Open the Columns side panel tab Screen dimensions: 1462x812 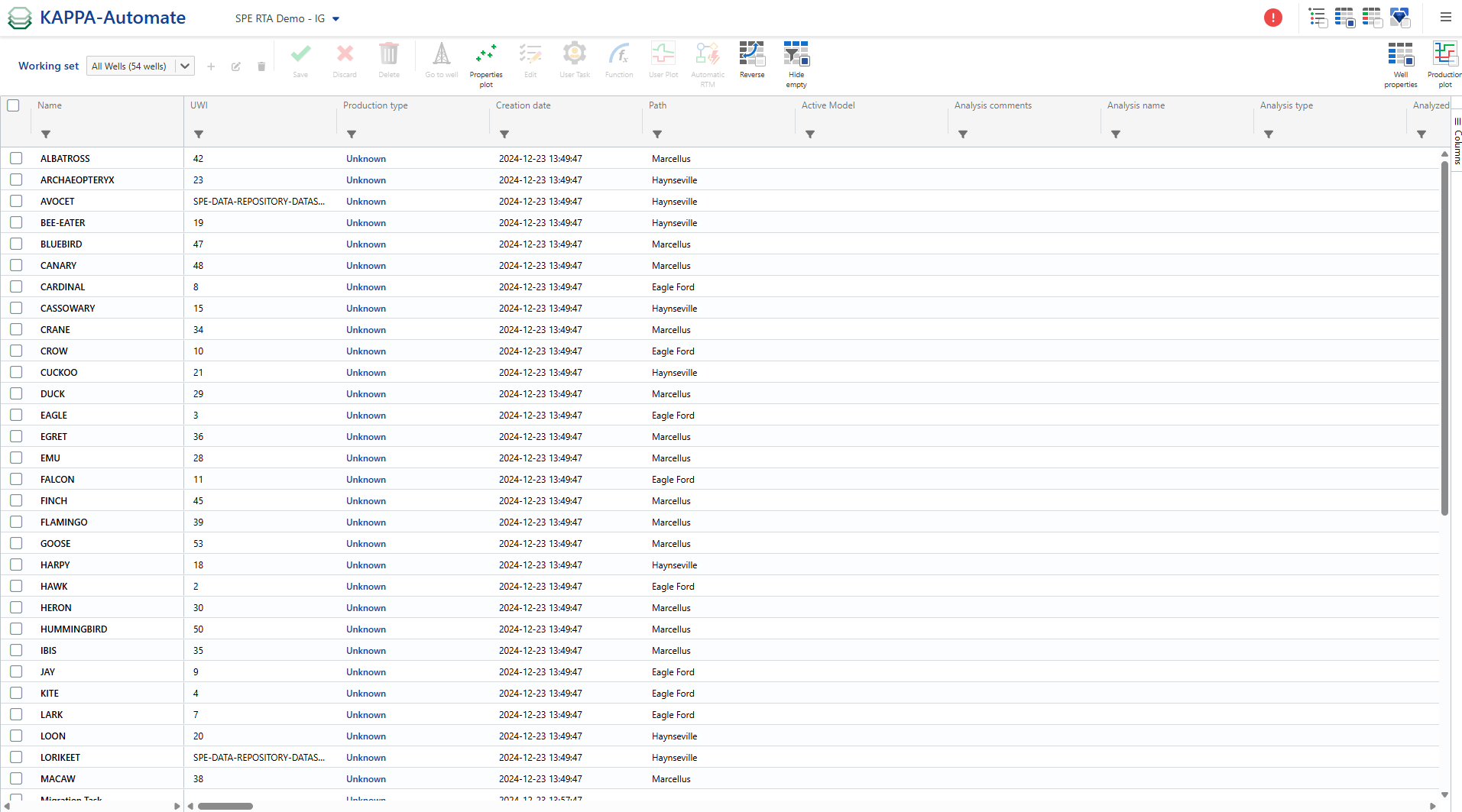1457,141
